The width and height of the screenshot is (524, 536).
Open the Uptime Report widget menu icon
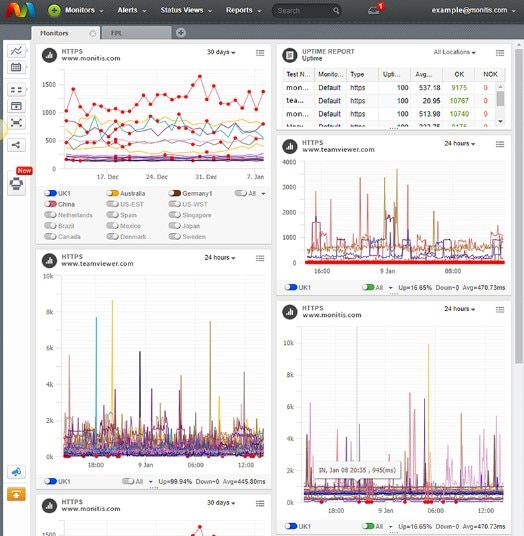[x=500, y=53]
